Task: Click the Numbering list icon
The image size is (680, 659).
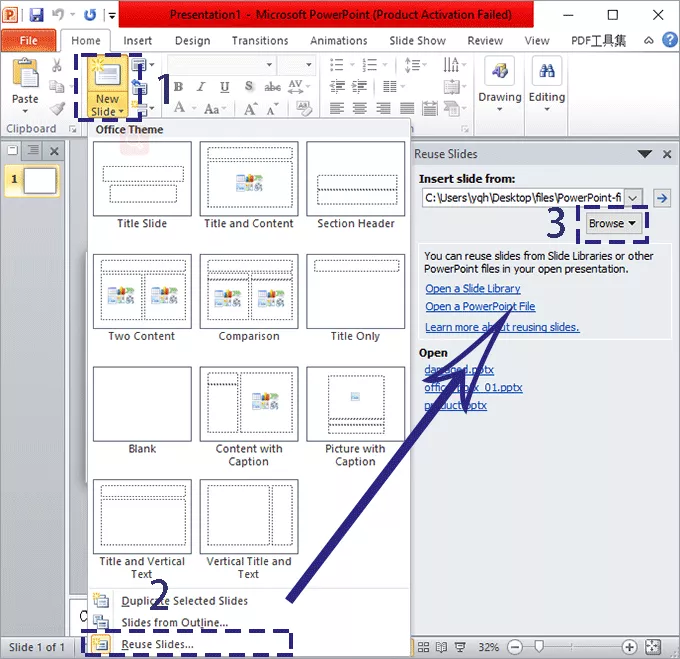Action: 369,65
